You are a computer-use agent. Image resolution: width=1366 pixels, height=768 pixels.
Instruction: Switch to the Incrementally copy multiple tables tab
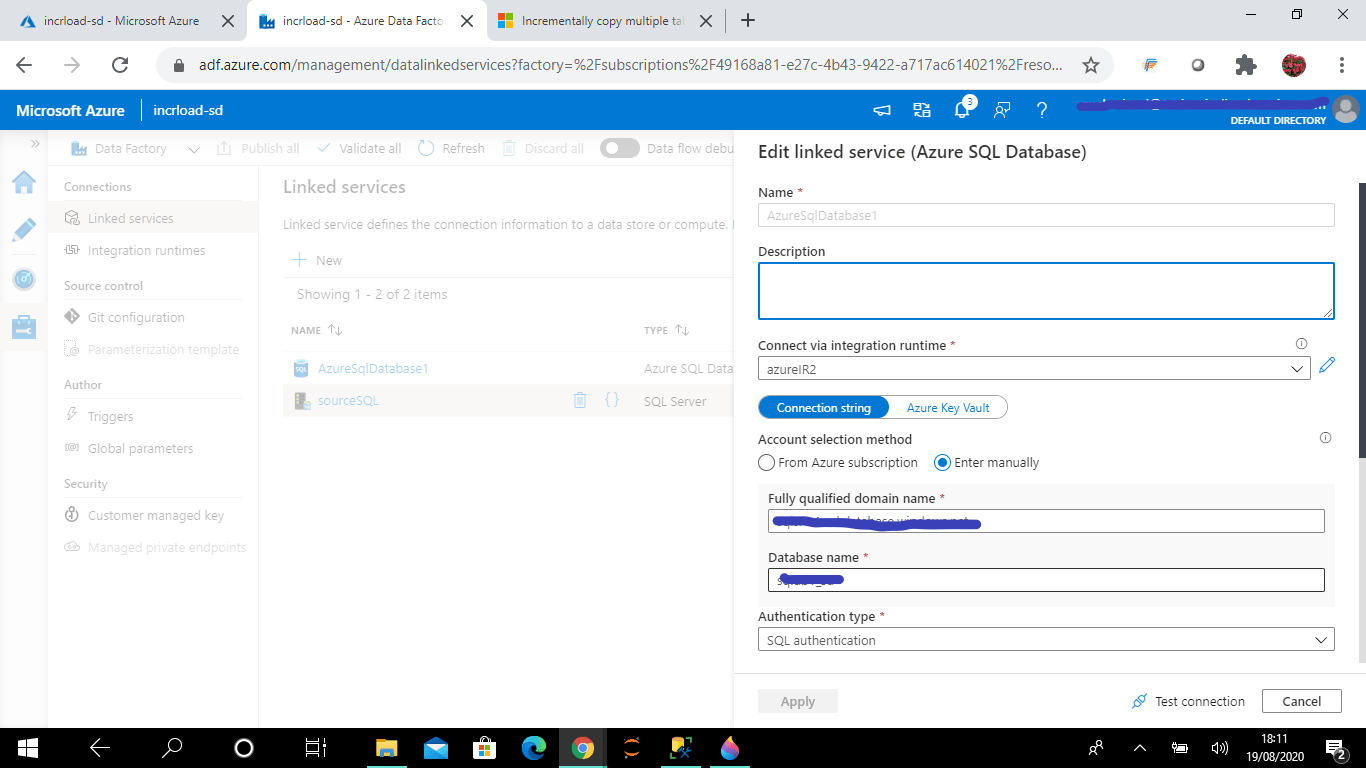(x=602, y=20)
